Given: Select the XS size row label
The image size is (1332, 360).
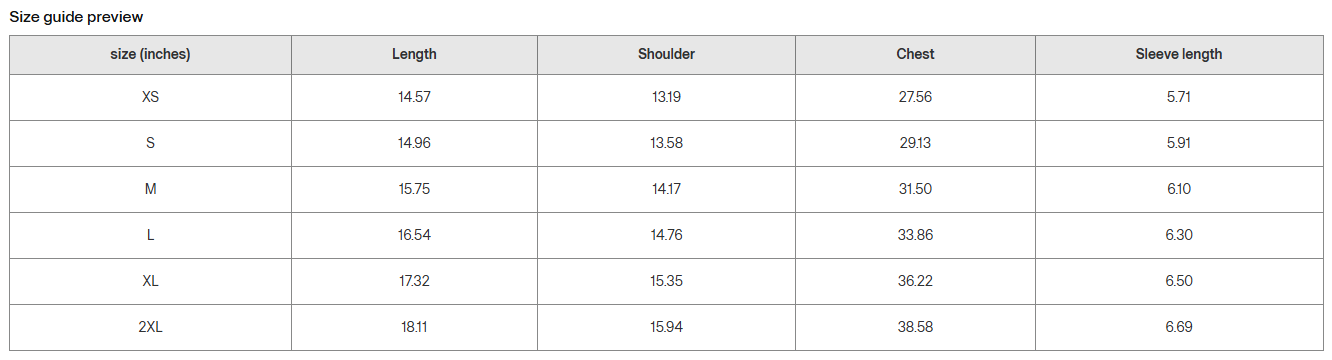Looking at the screenshot, I should click(x=150, y=97).
